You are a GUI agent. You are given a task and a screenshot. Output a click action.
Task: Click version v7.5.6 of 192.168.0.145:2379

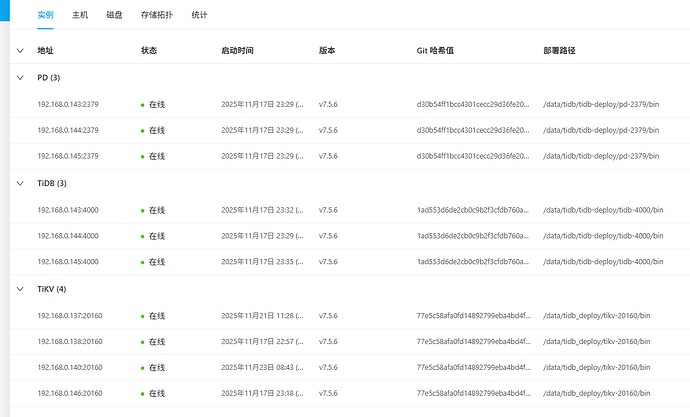328,156
